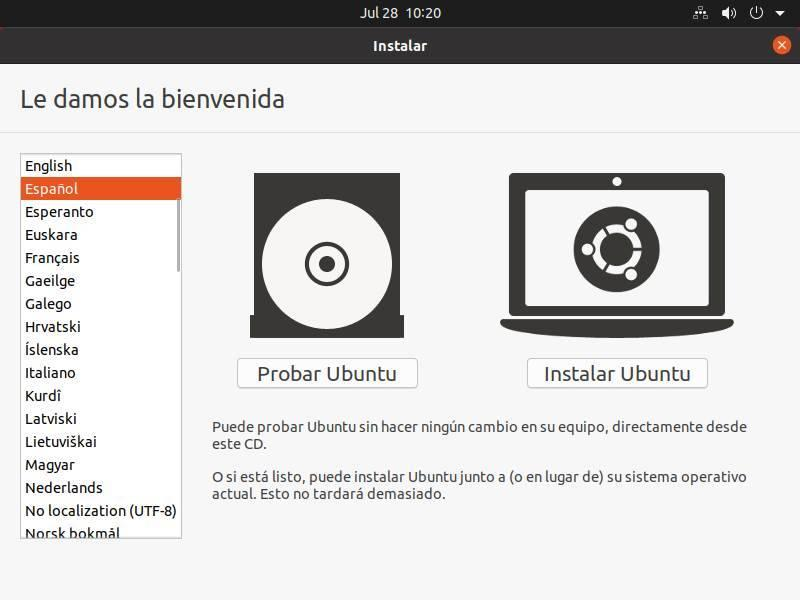Select the No localization (UTF-8) option
The image size is (800, 600).
coord(97,510)
